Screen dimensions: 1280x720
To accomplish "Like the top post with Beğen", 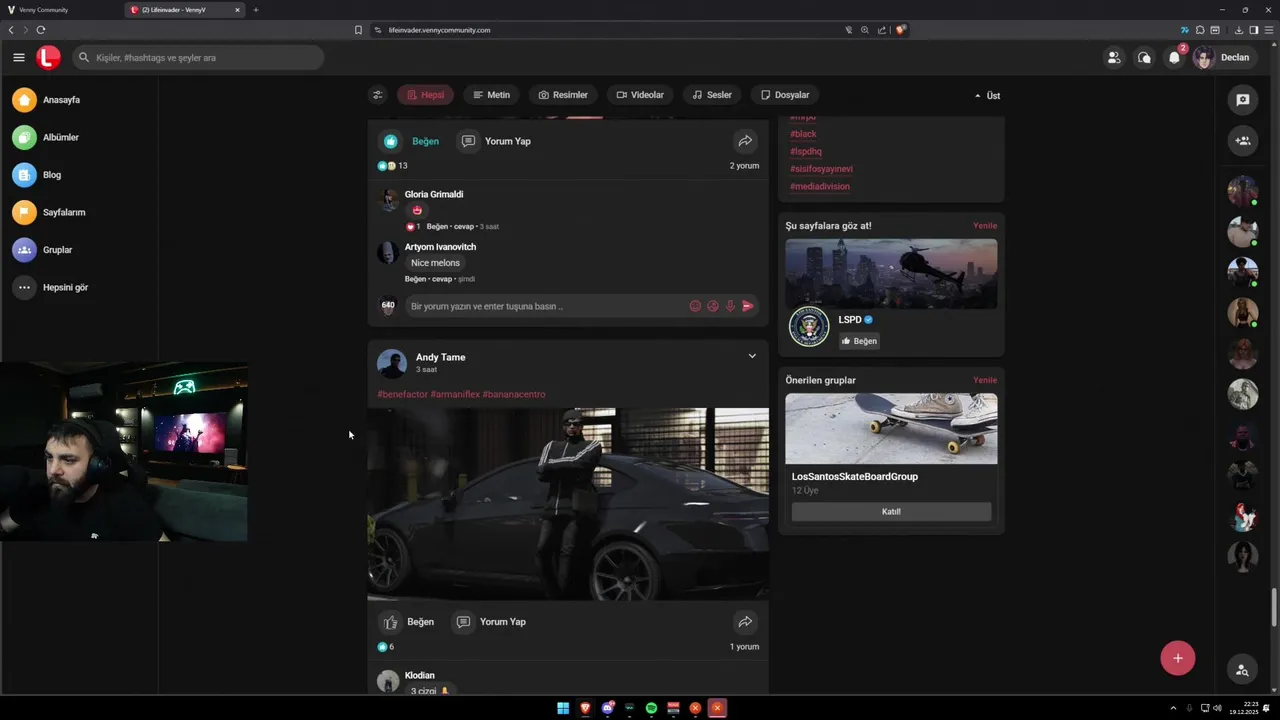I will click(x=411, y=141).
